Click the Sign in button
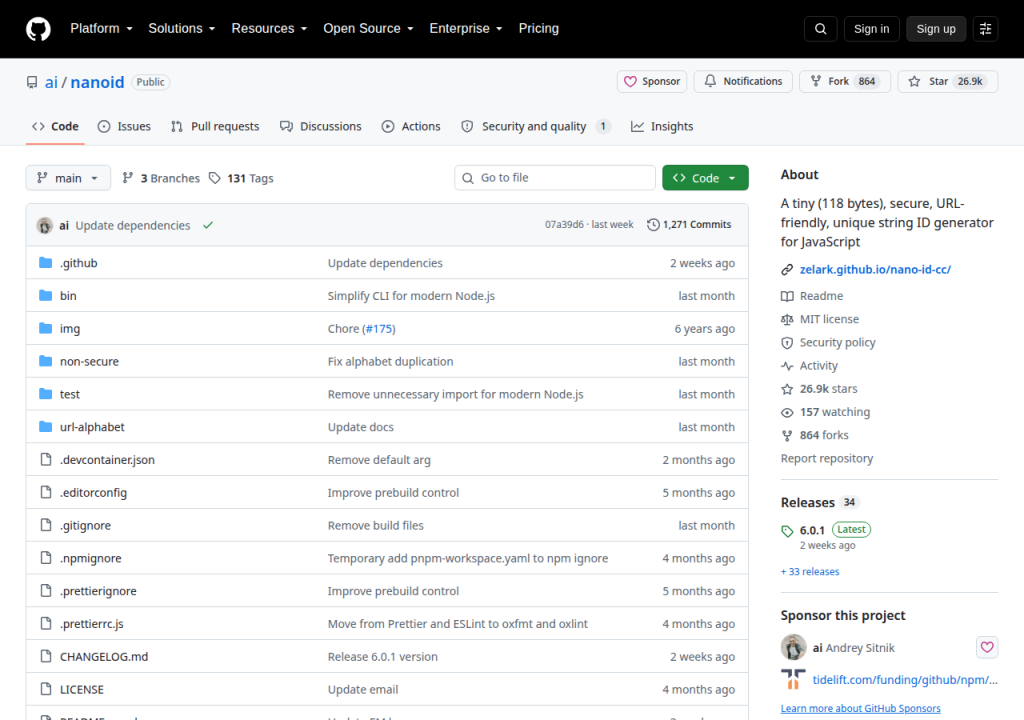Viewport: 1024px width, 720px height. pyautogui.click(x=871, y=29)
